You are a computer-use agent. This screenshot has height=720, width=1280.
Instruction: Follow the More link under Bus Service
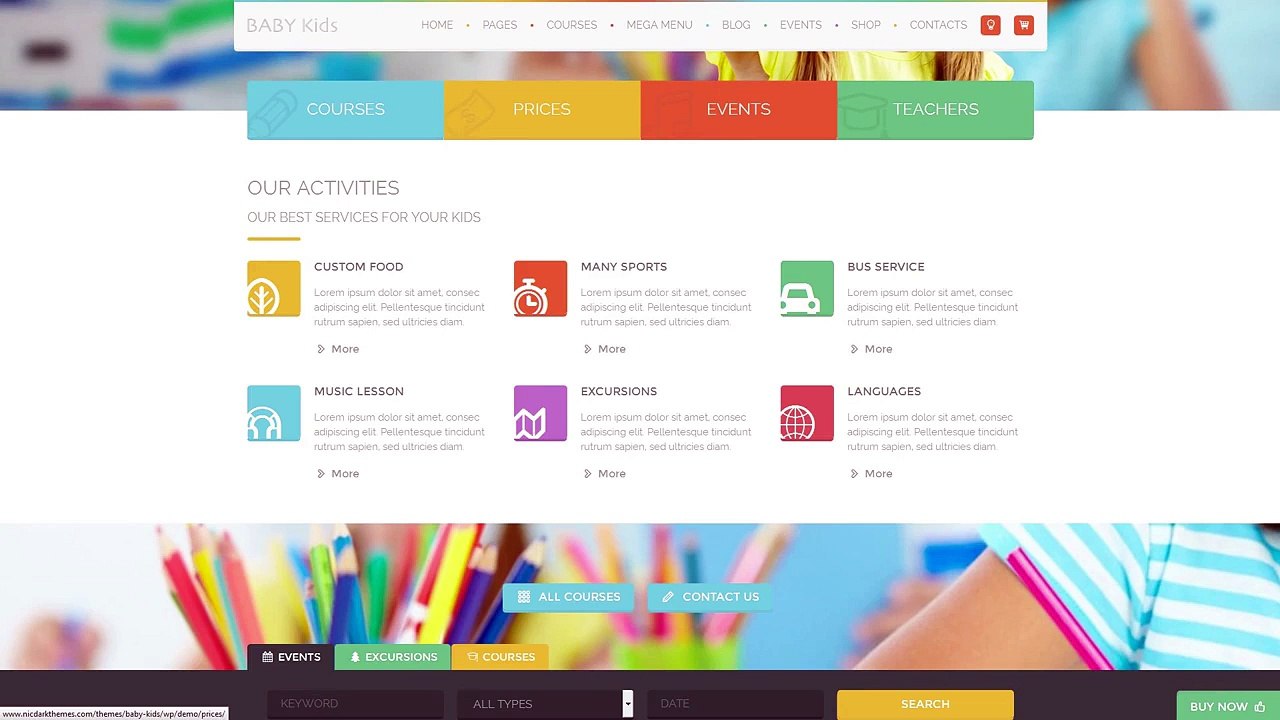click(x=871, y=349)
